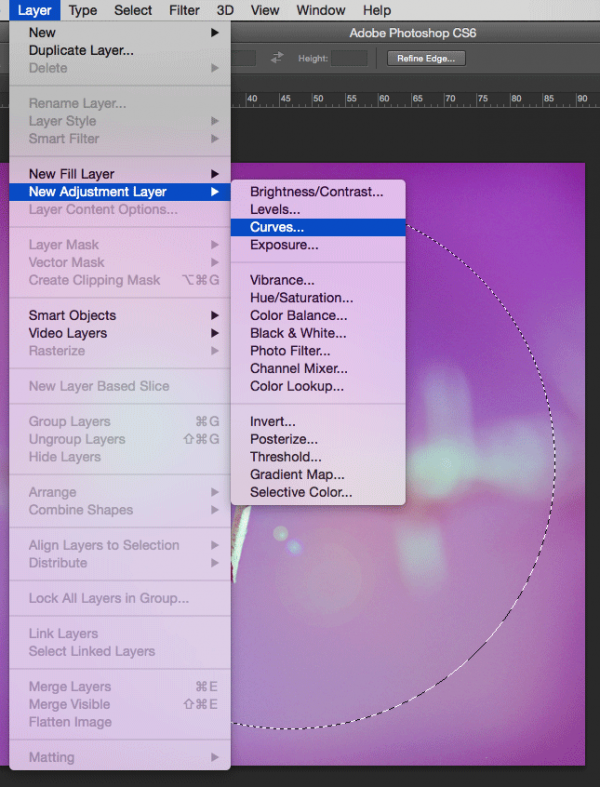Expand the Video Layers submenu

coord(120,333)
